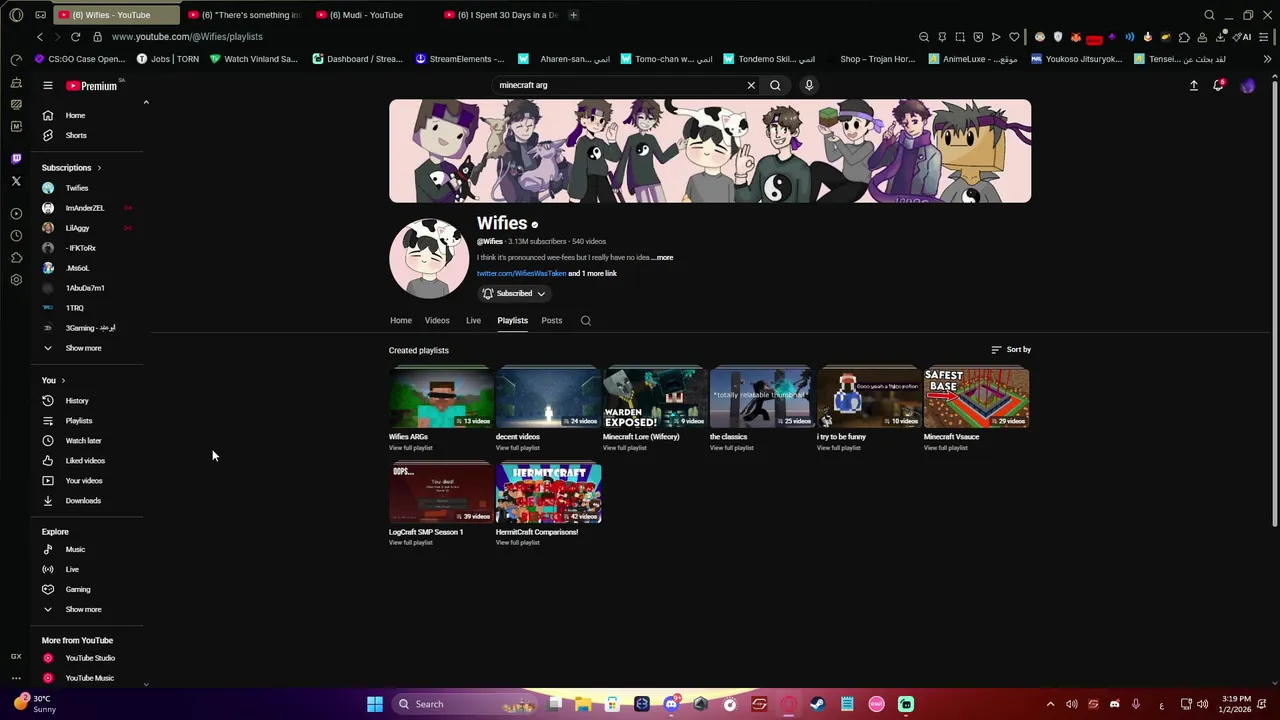
Task: Expand the You section chevron
Action: click(x=63, y=381)
